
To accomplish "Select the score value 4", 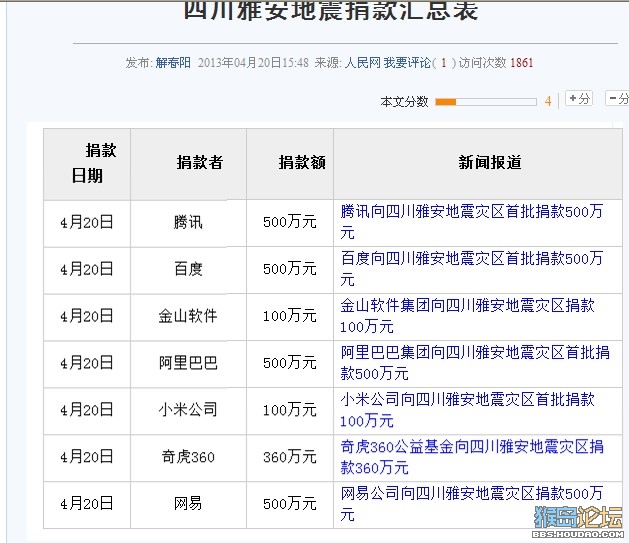I will tap(548, 101).
